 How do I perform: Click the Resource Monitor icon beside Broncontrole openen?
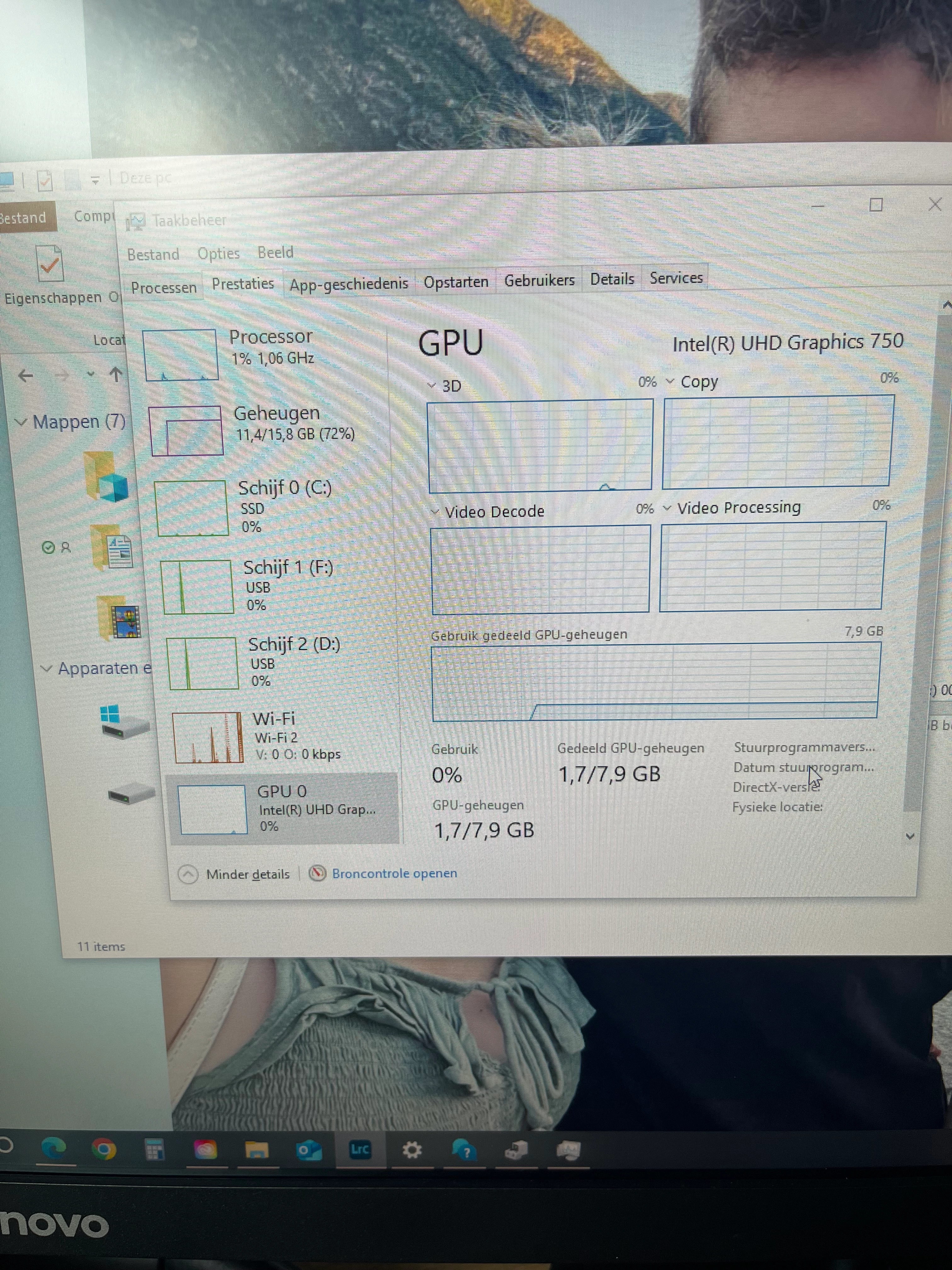coord(317,873)
